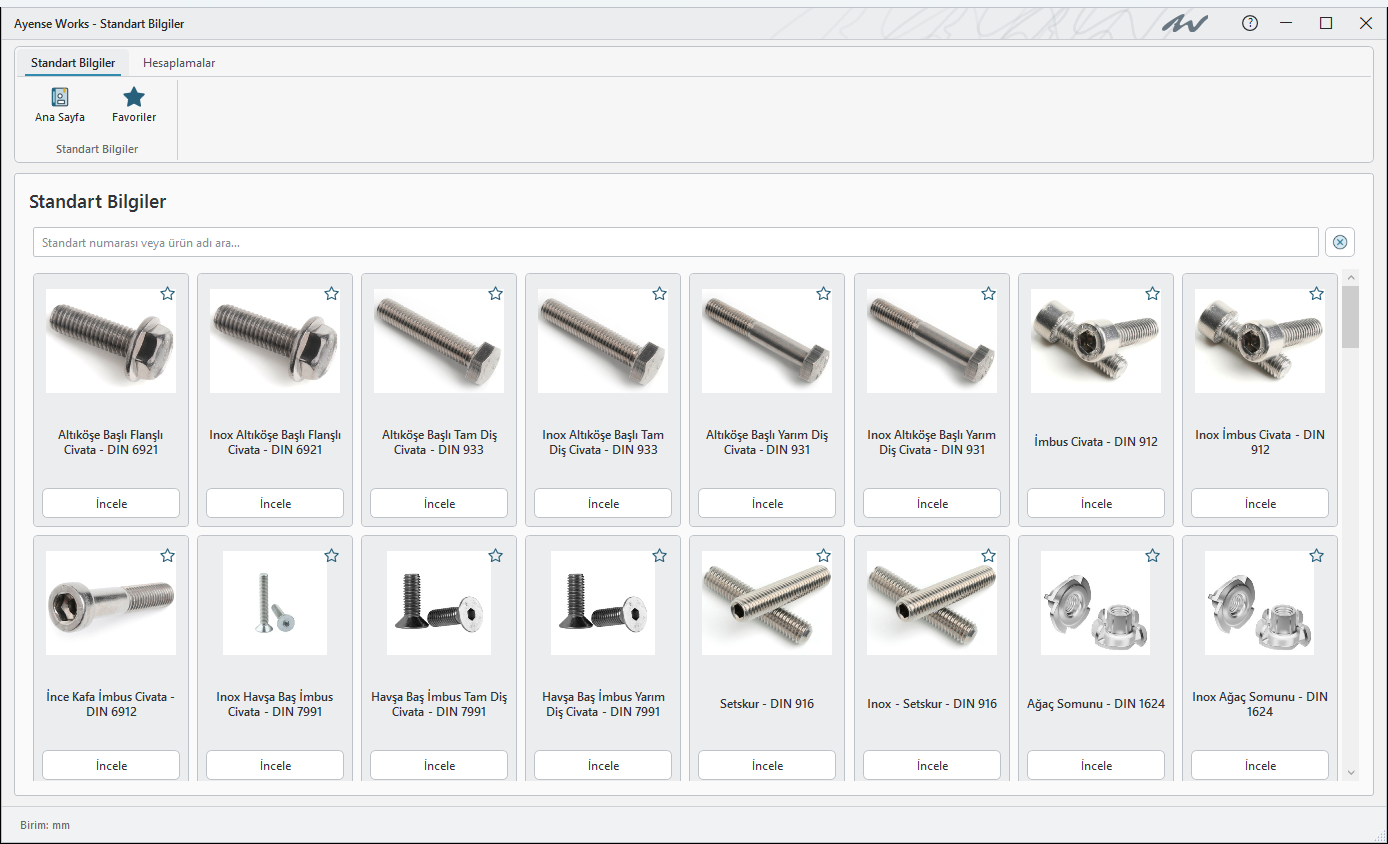Favorite the Inox Ağaç Somunu DIN 1624 card
1388x844 pixels.
coord(1316,555)
